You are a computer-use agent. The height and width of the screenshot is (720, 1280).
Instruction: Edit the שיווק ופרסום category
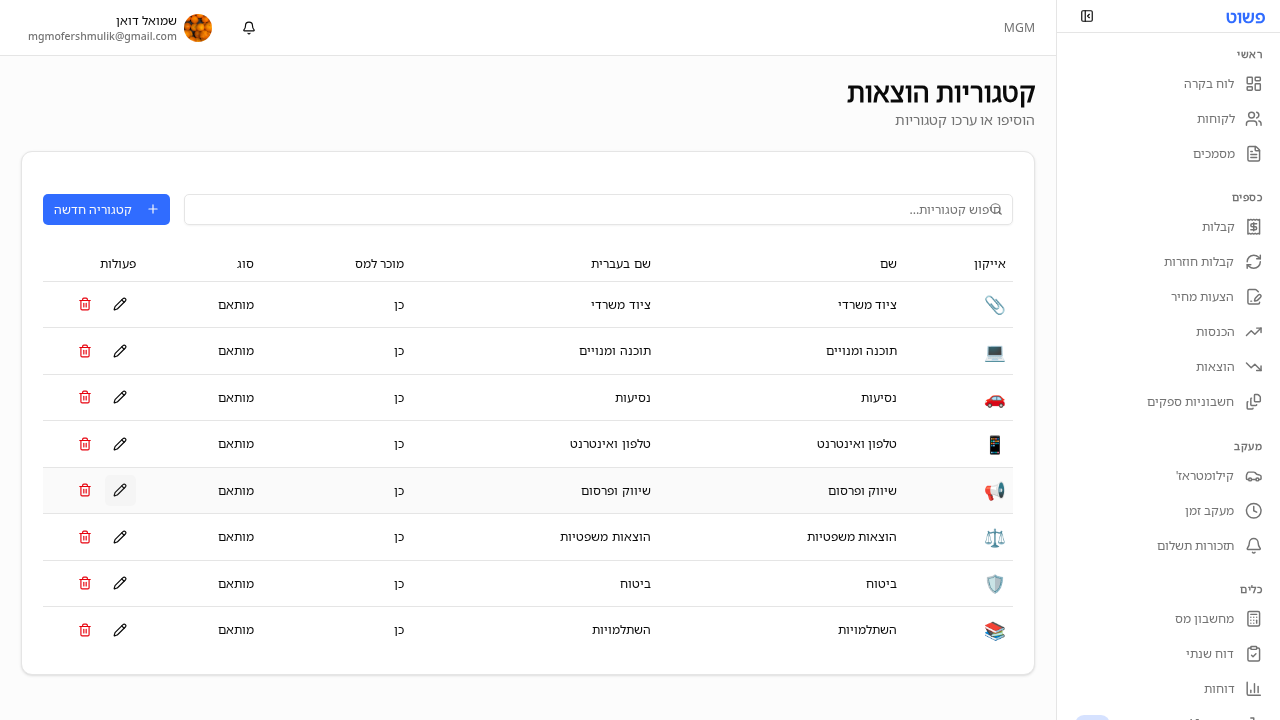(x=120, y=490)
